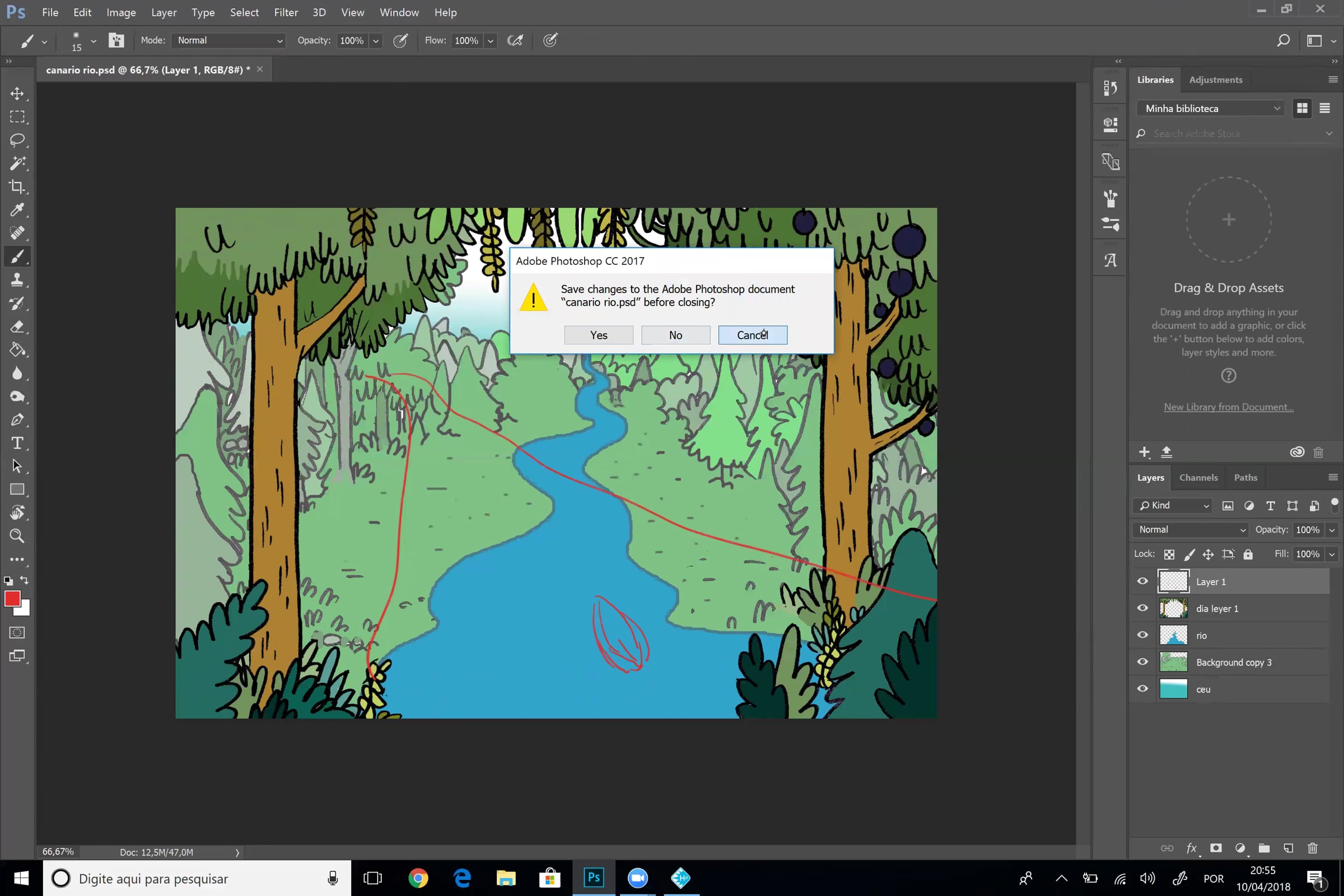Image resolution: width=1344 pixels, height=896 pixels.
Task: Click the delete layer trash icon
Action: 1313,848
